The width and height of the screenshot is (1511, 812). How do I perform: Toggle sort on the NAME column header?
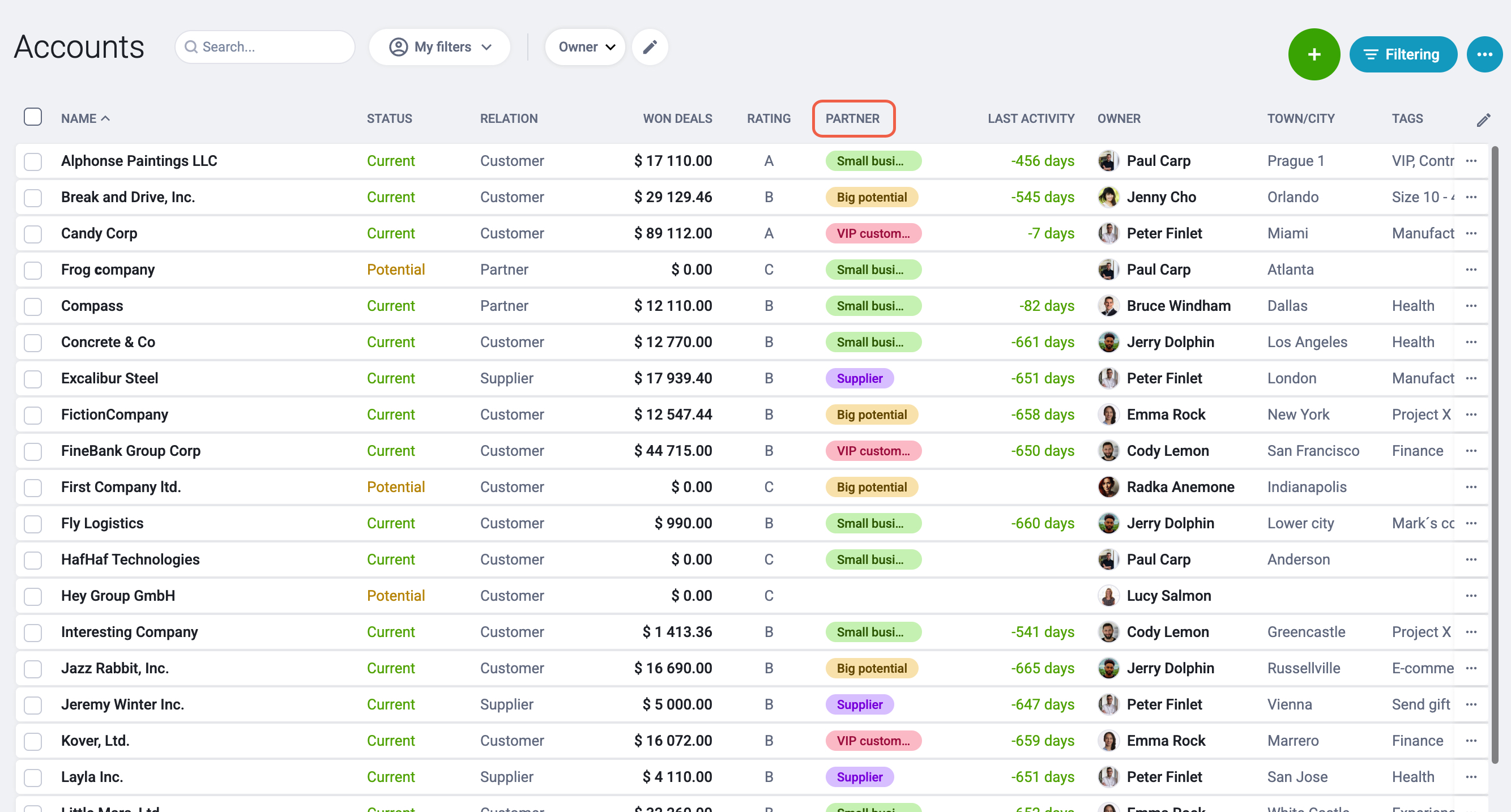coord(86,118)
